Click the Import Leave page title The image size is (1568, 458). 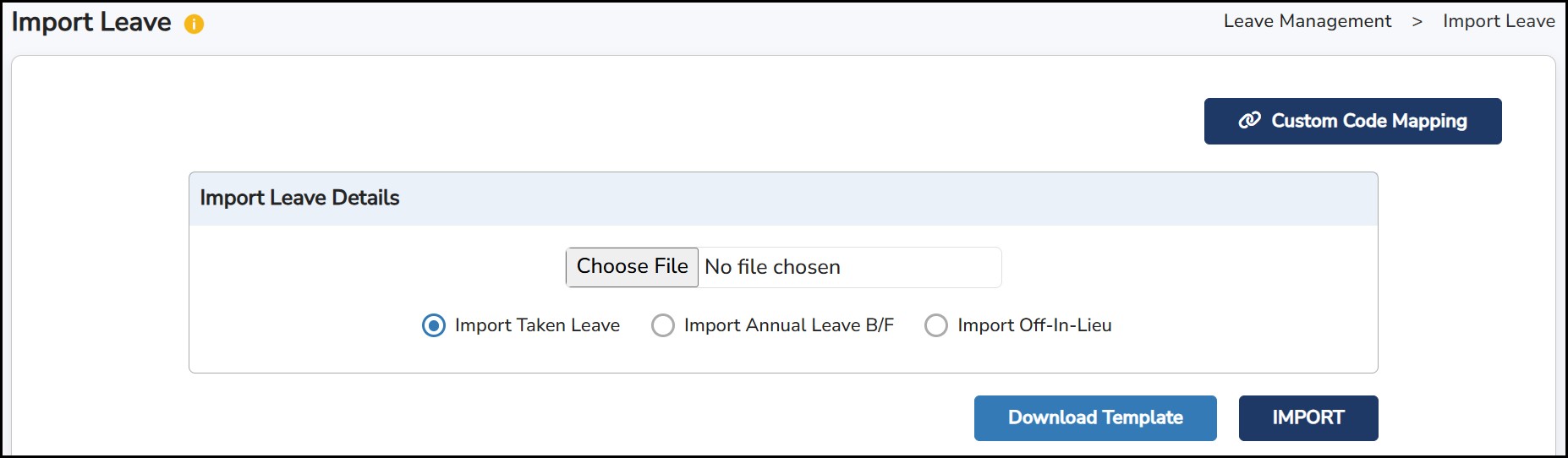coord(91,22)
